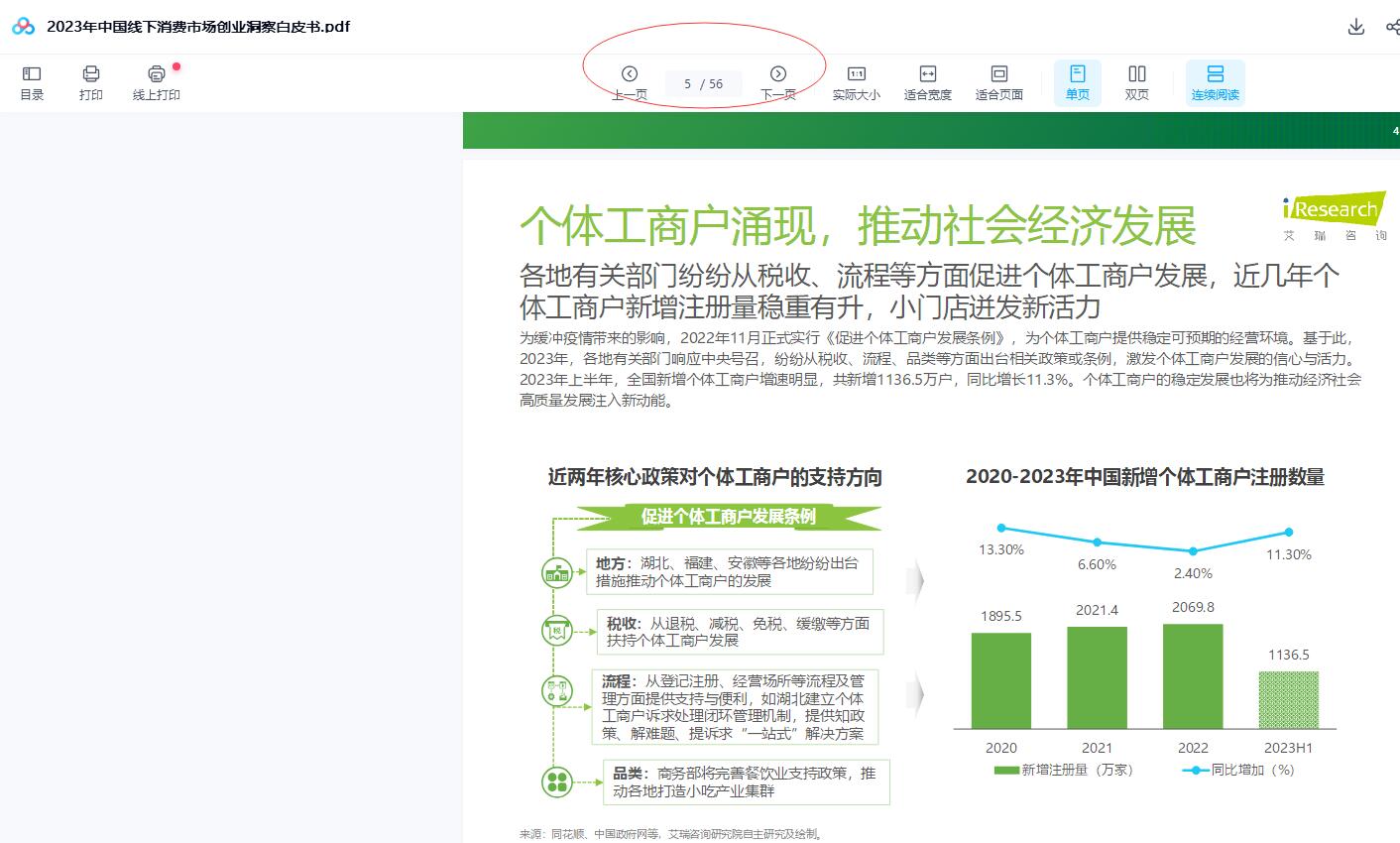The height and width of the screenshot is (843, 1400).
Task: Open the share icon at top right
Action: click(x=1394, y=27)
